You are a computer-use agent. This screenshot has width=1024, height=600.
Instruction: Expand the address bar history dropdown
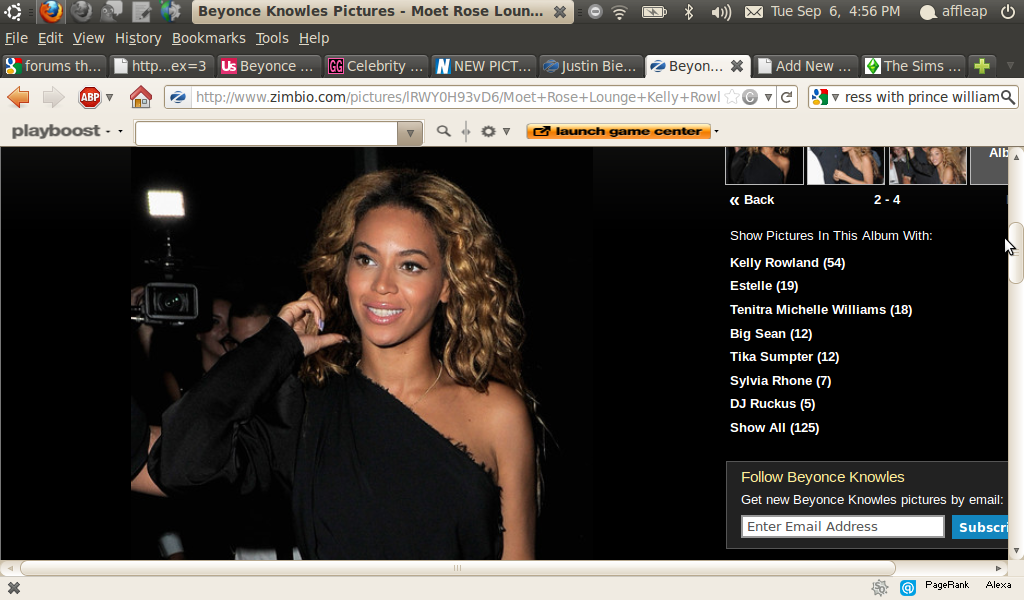tap(769, 97)
